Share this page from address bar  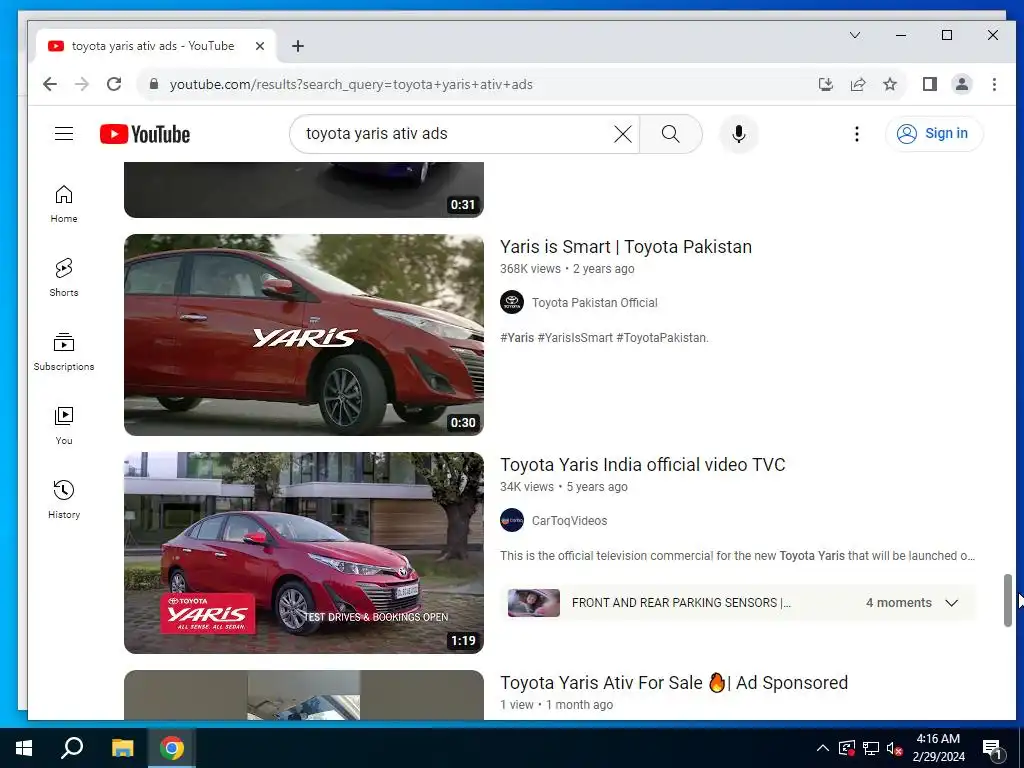[857, 84]
